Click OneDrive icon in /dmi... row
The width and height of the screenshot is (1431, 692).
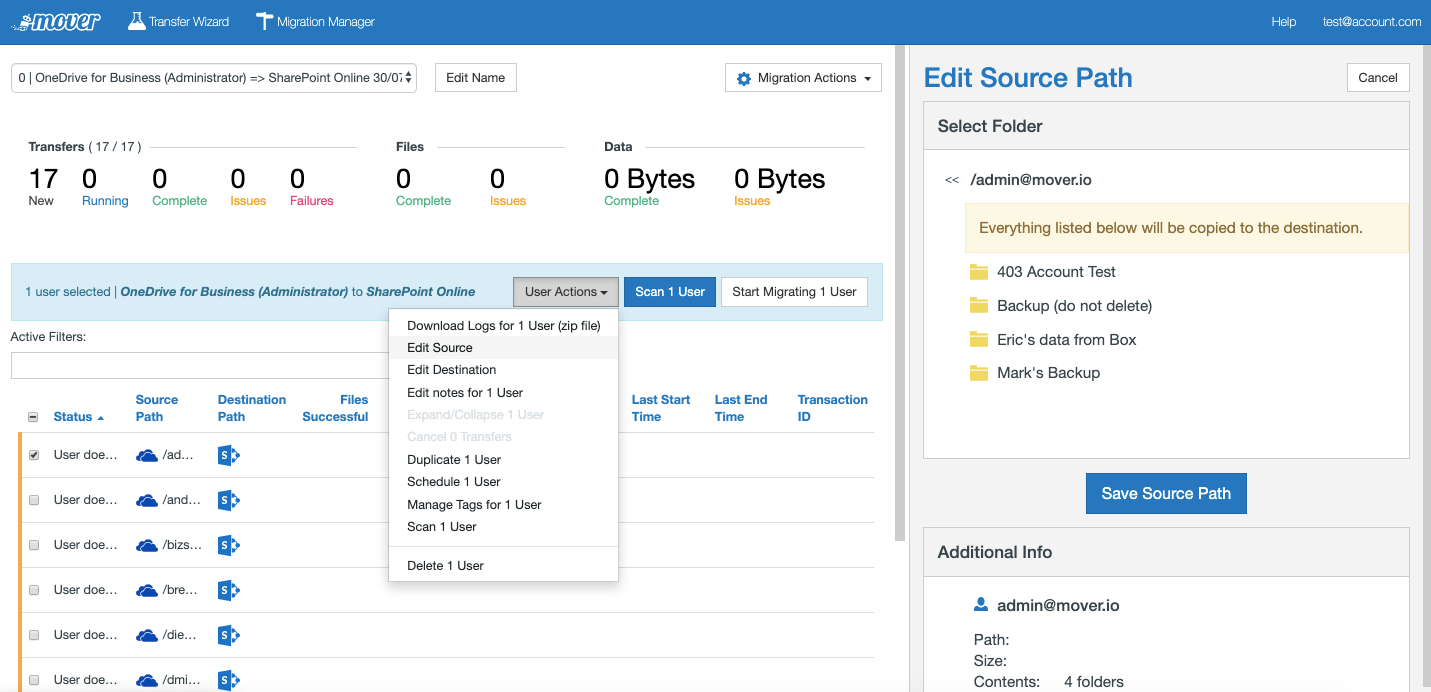(147, 681)
